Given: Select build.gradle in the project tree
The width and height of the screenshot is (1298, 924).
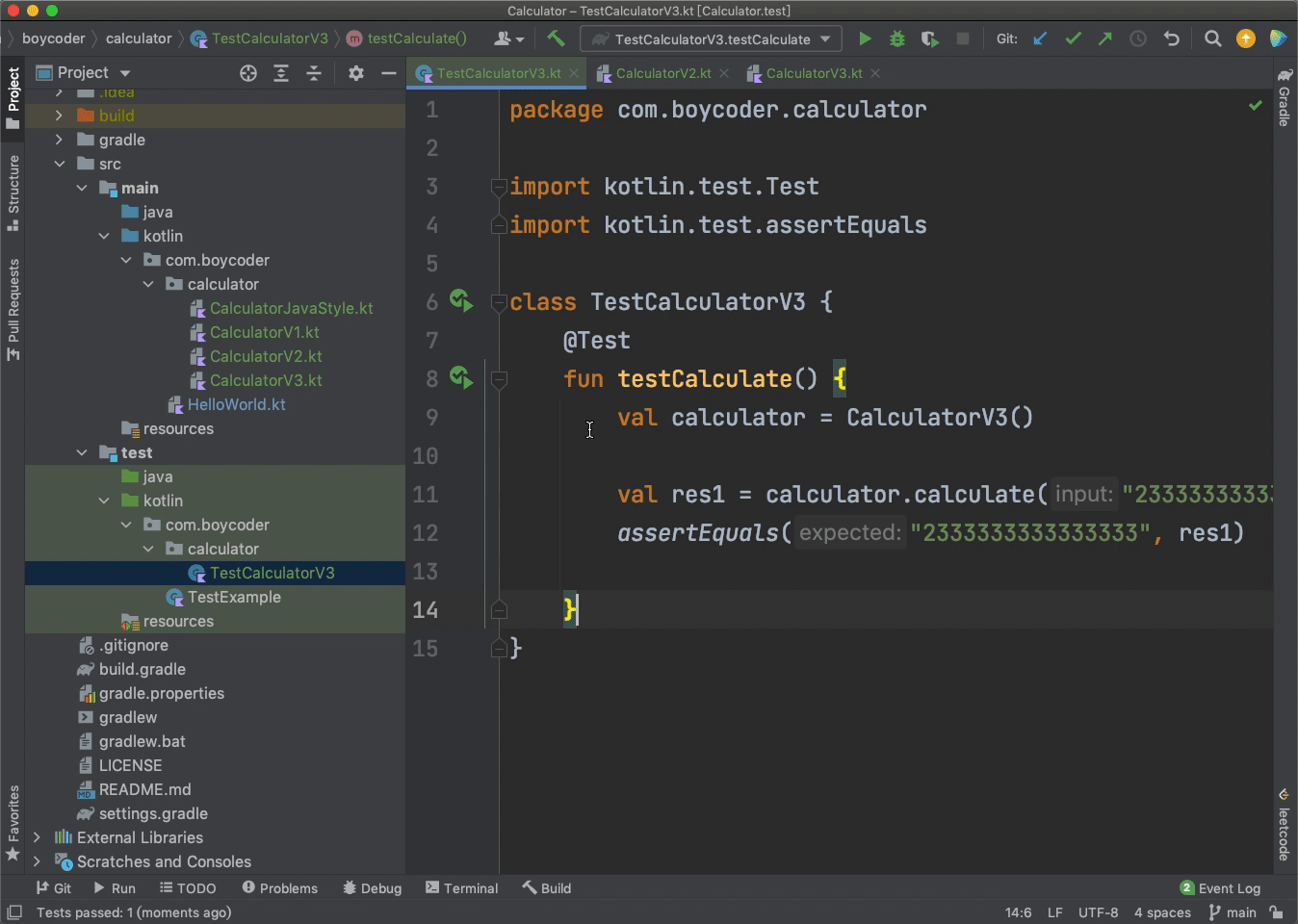Looking at the screenshot, I should point(142,669).
